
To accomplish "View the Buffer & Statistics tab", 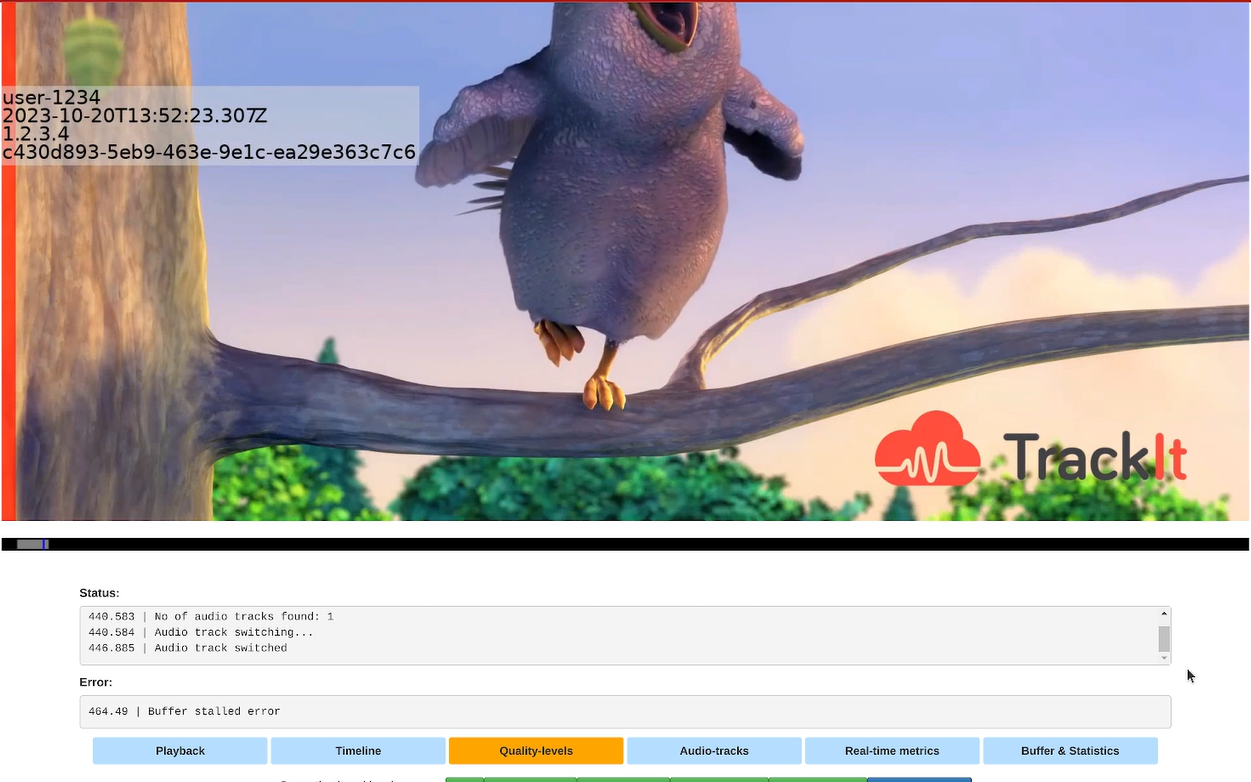I will pyautogui.click(x=1070, y=750).
